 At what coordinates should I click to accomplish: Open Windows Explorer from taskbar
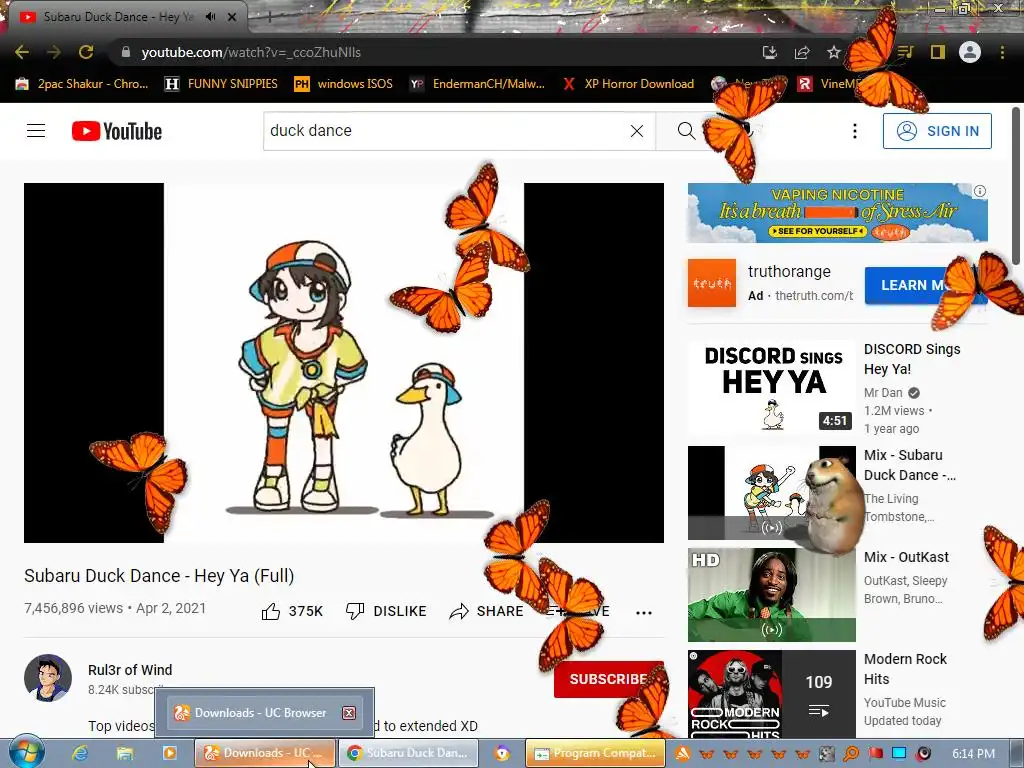click(x=124, y=753)
